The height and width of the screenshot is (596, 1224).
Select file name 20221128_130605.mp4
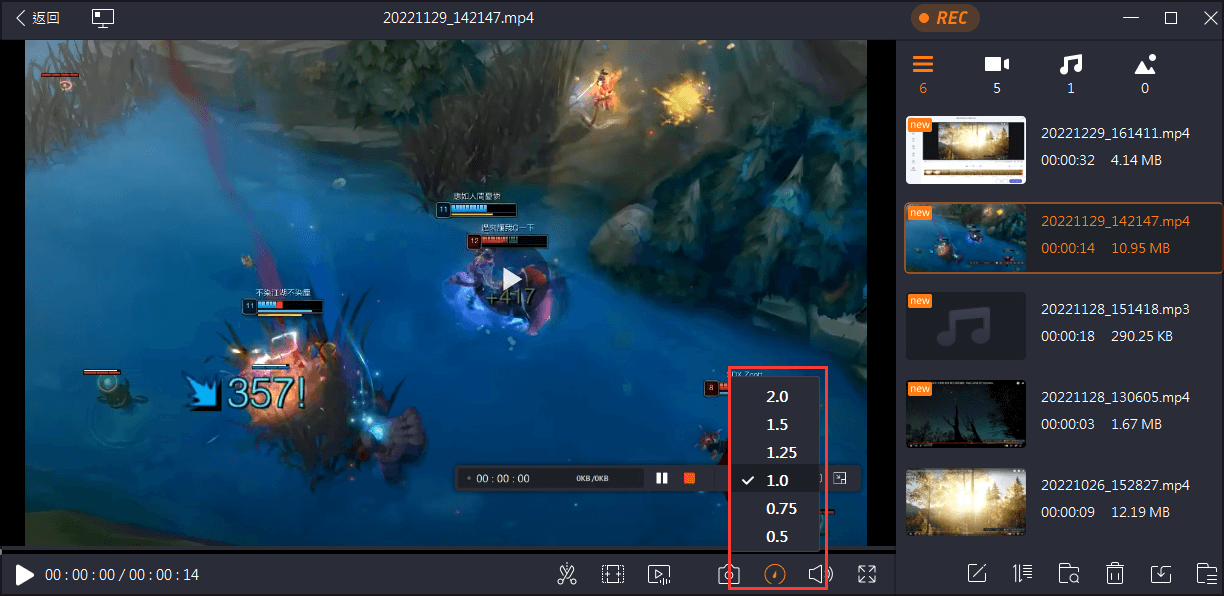coord(1115,397)
